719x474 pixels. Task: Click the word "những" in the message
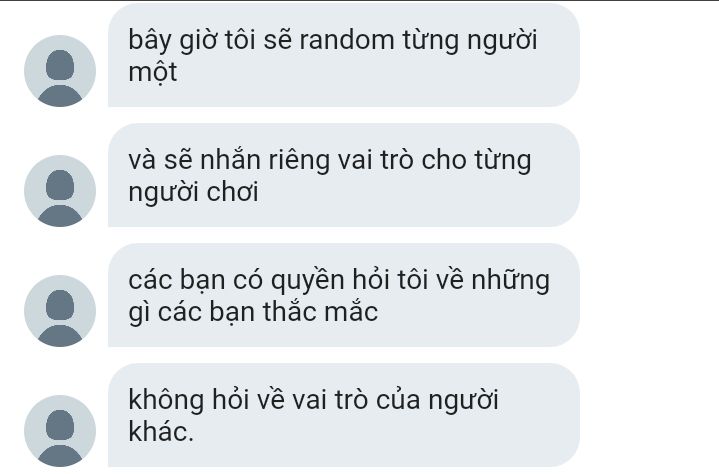[x=510, y=281]
